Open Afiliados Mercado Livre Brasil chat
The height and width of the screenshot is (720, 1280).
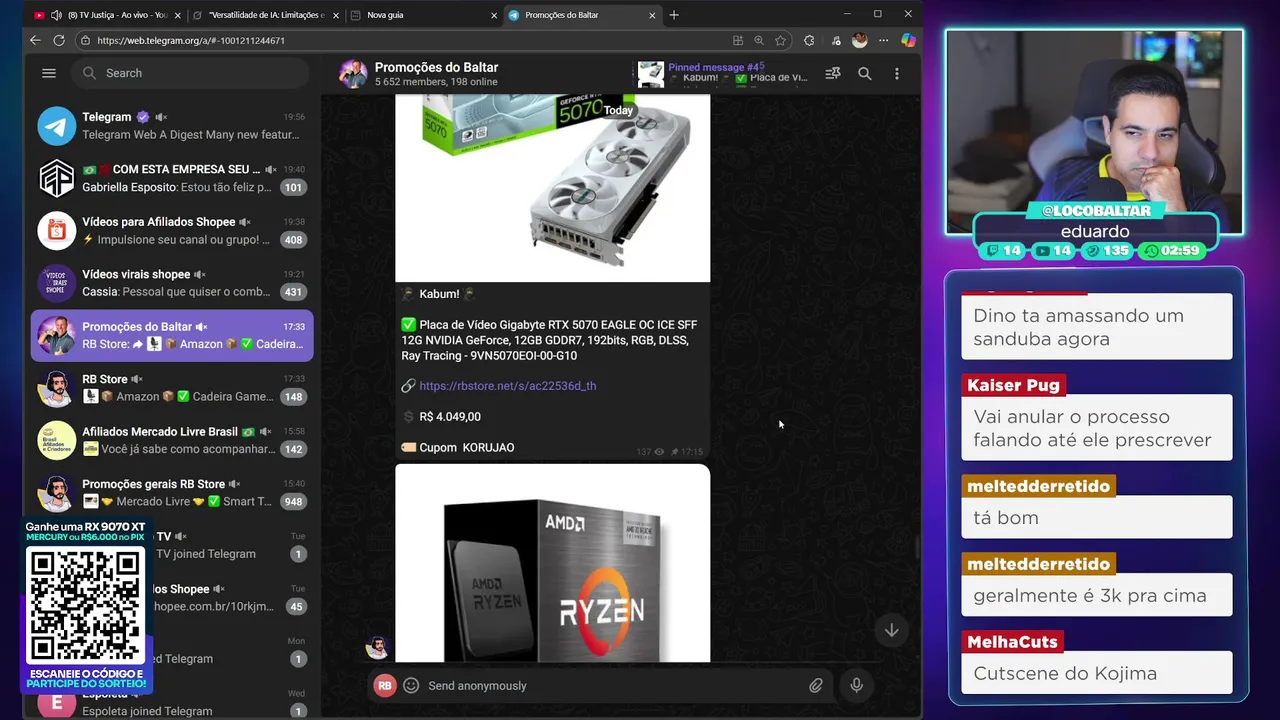pyautogui.click(x=172, y=441)
